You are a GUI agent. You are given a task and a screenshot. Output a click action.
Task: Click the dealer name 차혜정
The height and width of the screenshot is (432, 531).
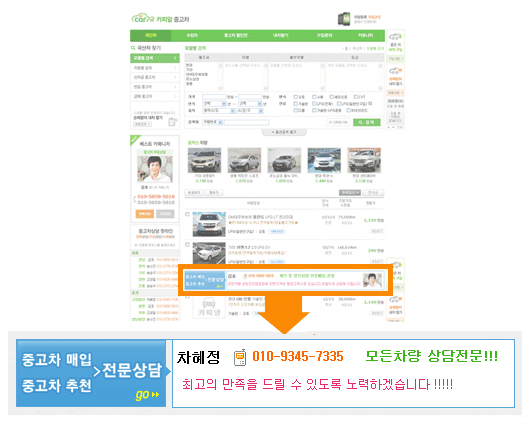pyautogui.click(x=198, y=357)
